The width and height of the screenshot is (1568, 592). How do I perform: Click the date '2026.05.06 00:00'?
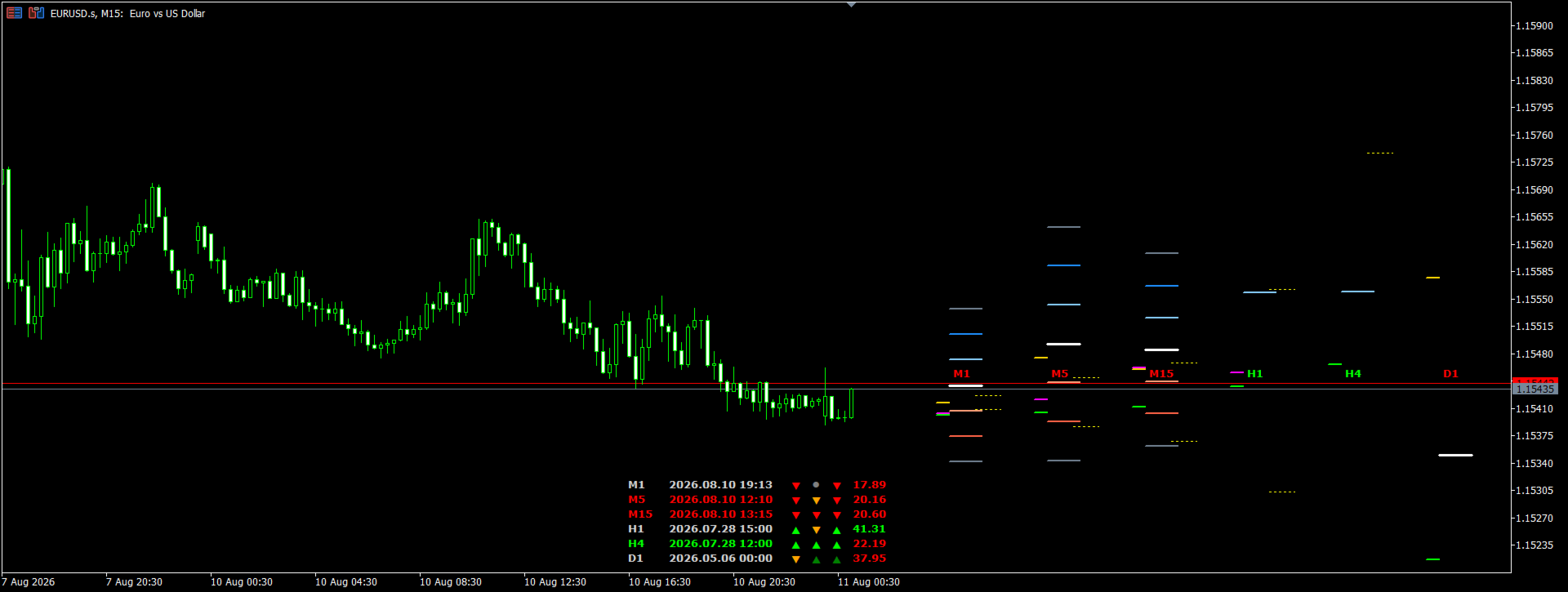720,559
